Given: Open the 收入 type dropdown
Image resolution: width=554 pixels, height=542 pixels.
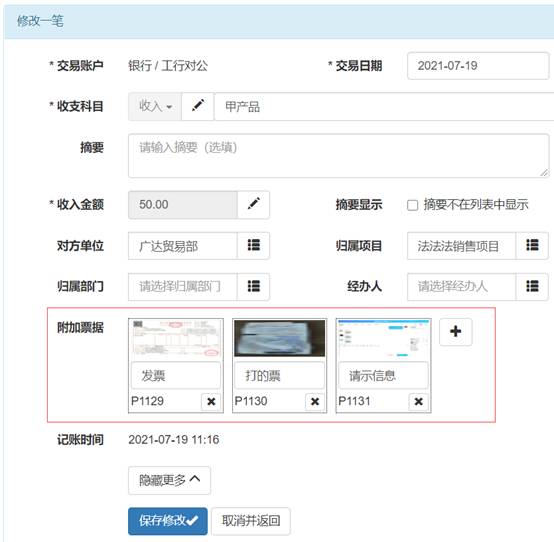Looking at the screenshot, I should click(x=155, y=106).
